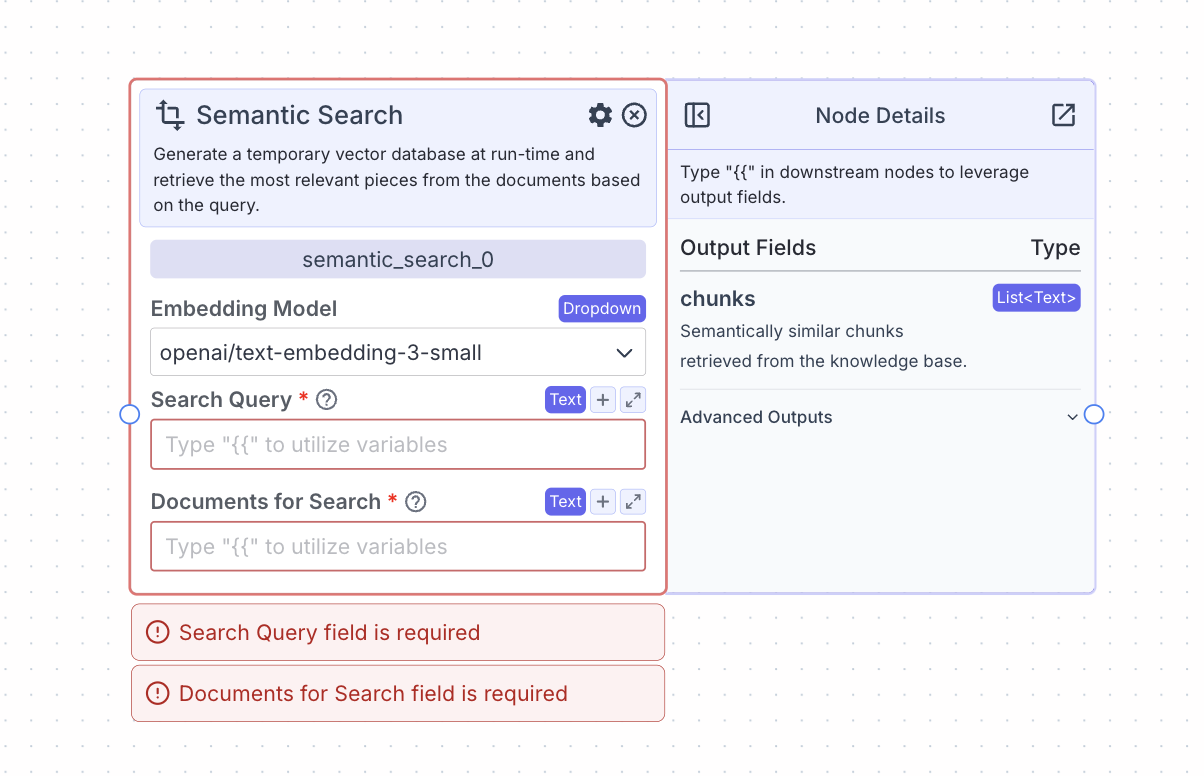Click the help icon next to Documents for Search
The height and width of the screenshot is (776, 1204).
tap(415, 501)
